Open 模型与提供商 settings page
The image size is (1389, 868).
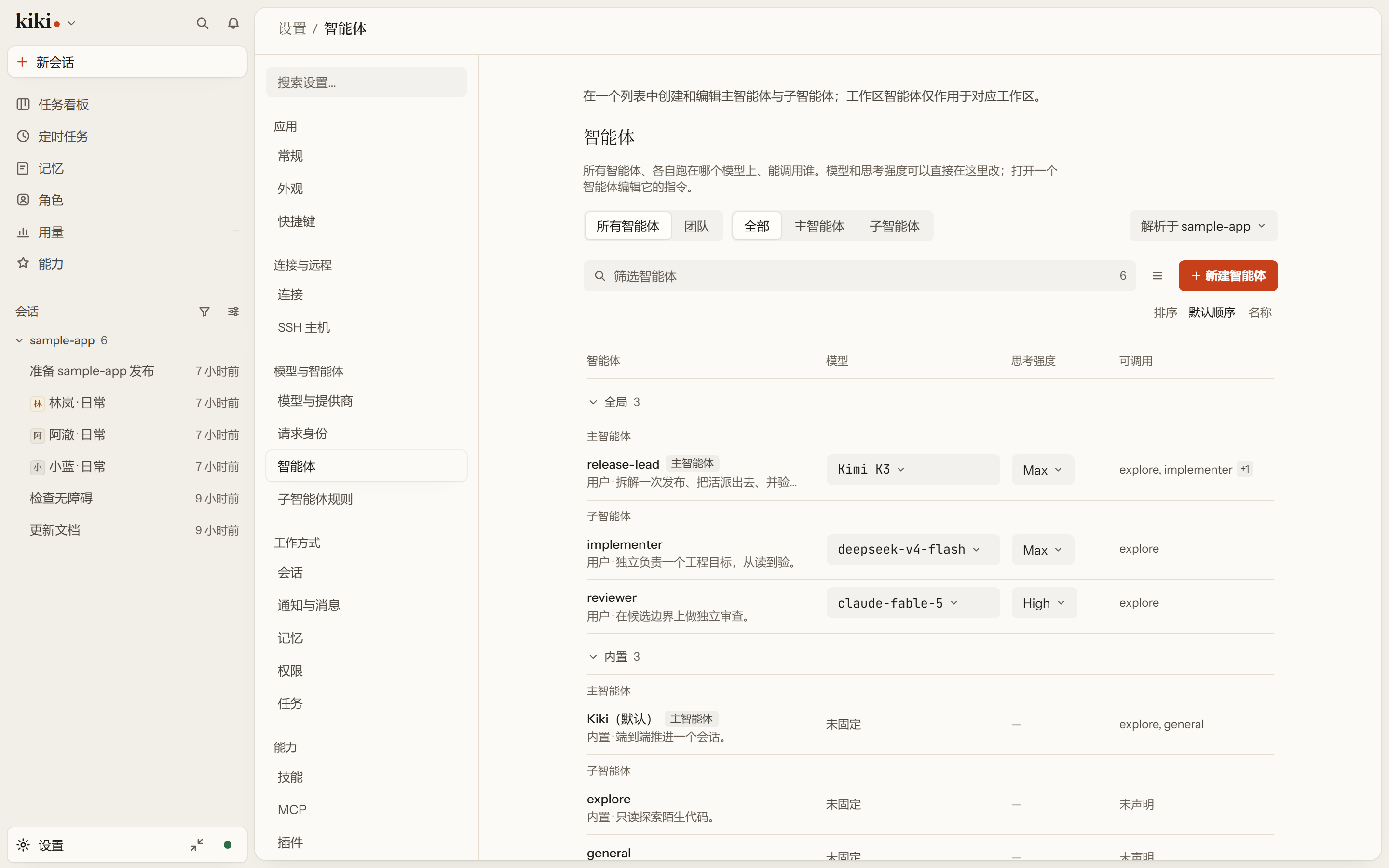click(366, 401)
